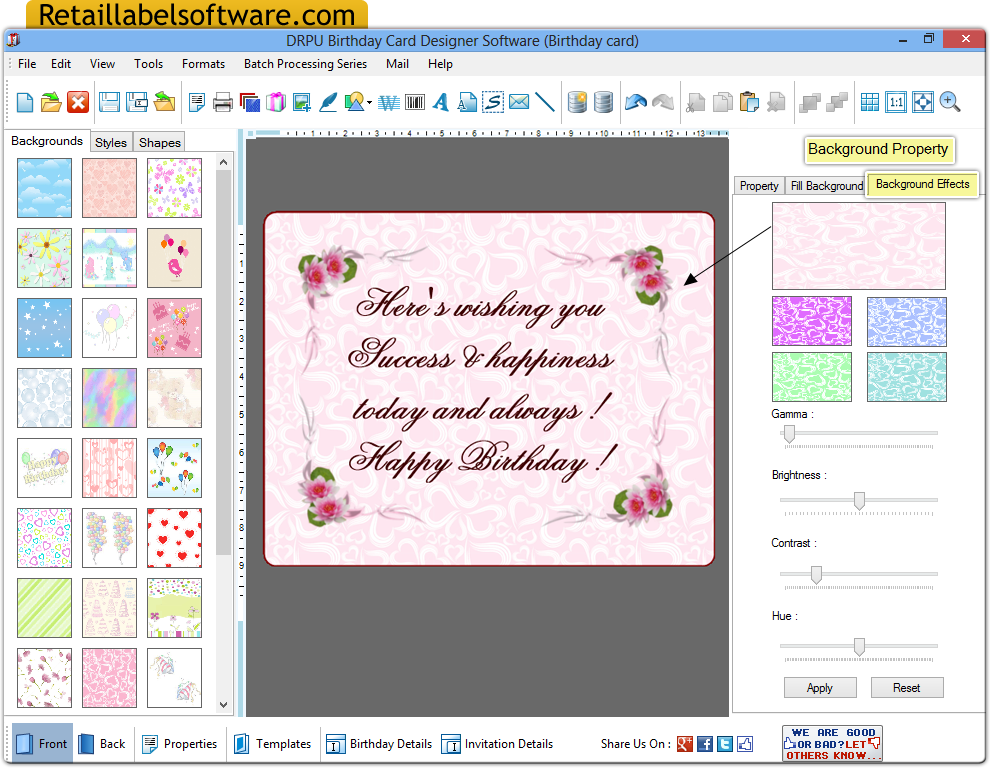The height and width of the screenshot is (768, 990).
Task: Click the Apply button
Action: coord(819,687)
